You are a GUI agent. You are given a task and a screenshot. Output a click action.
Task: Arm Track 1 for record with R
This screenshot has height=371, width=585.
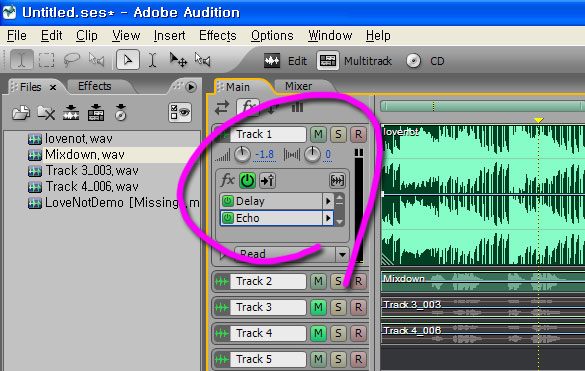tap(358, 134)
